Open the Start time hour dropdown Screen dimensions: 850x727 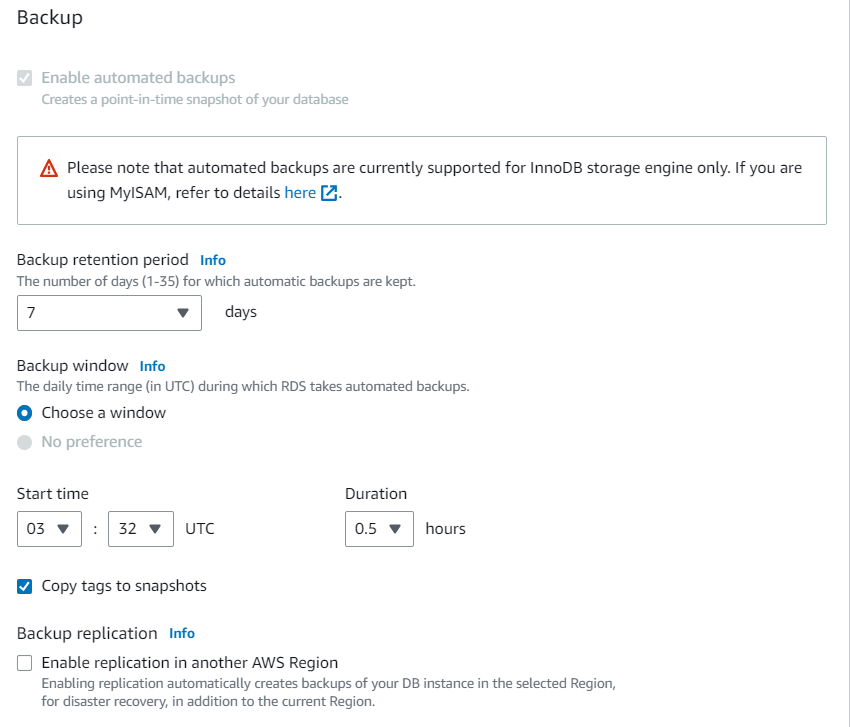(x=49, y=529)
